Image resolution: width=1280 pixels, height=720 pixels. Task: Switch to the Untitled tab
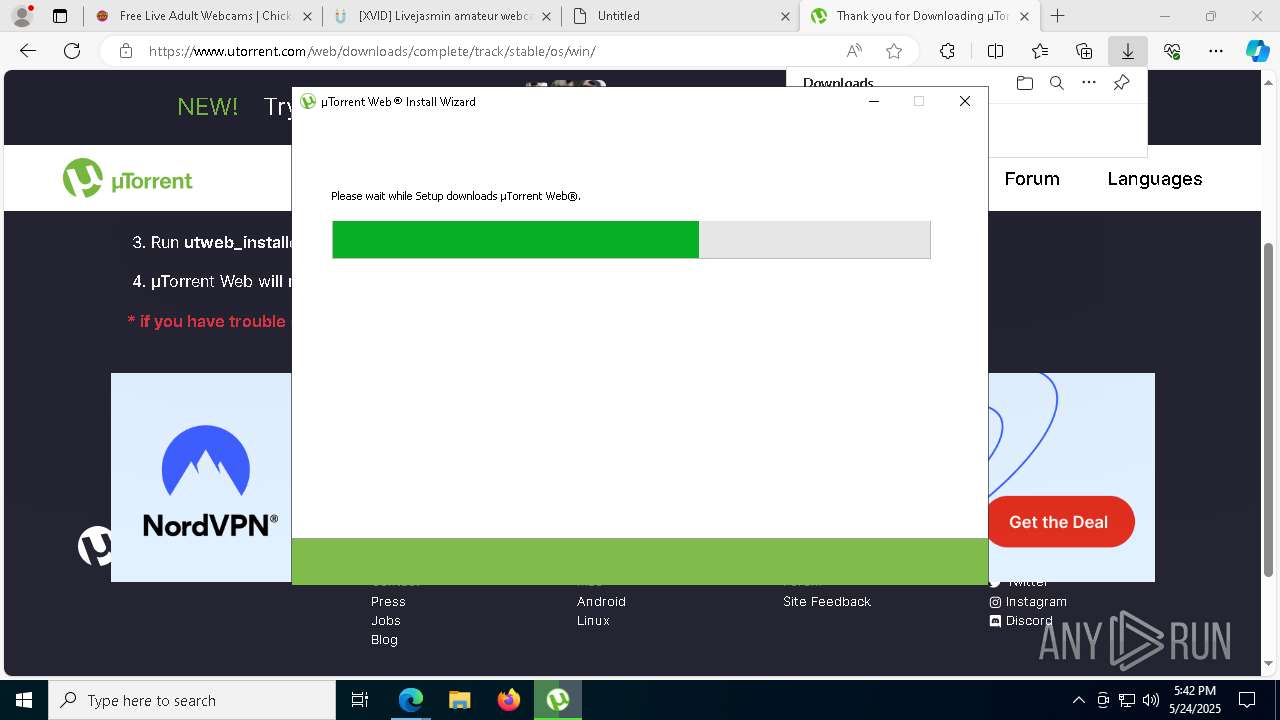tap(680, 16)
